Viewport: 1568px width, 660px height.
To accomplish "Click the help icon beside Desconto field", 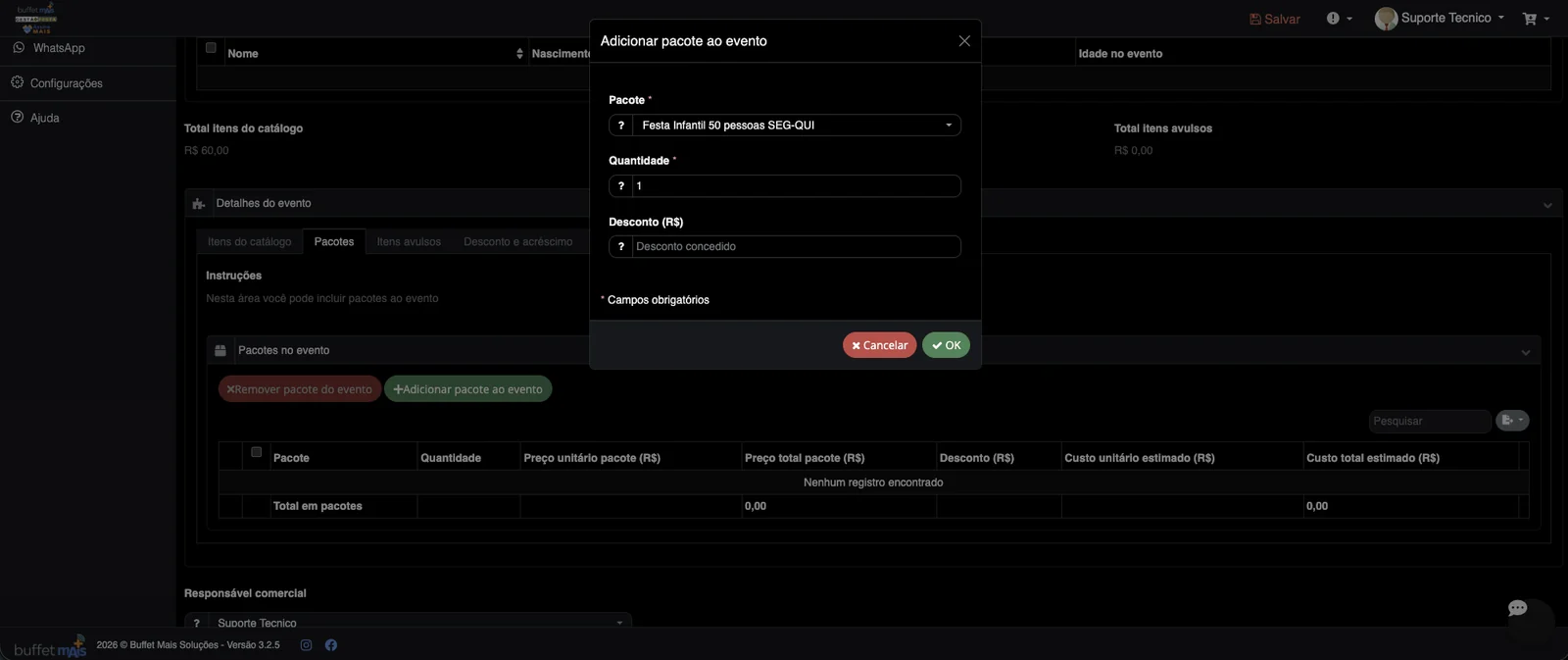I will (x=620, y=247).
